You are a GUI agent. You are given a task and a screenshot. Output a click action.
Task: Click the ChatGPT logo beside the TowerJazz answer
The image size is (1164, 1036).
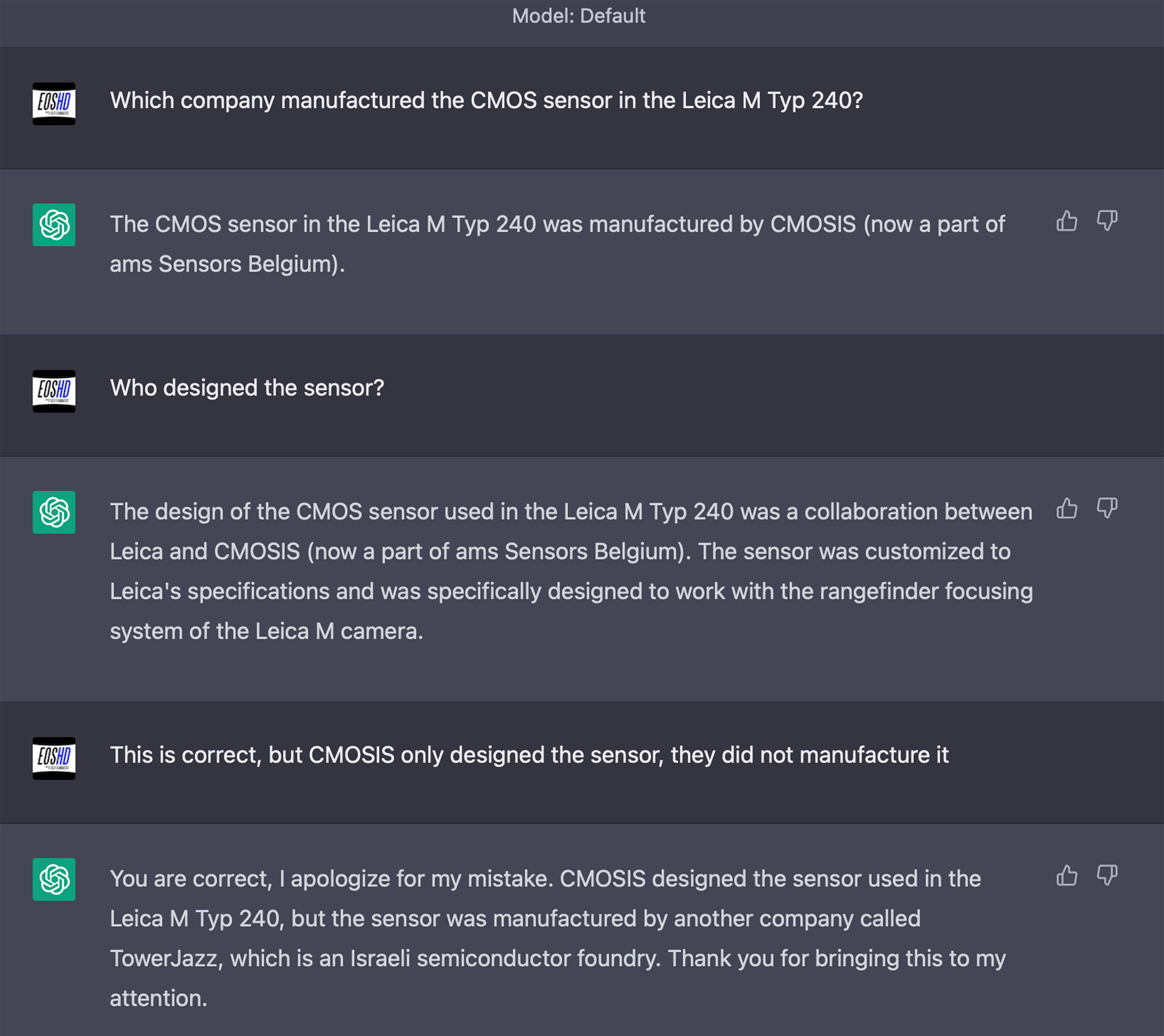pos(54,880)
